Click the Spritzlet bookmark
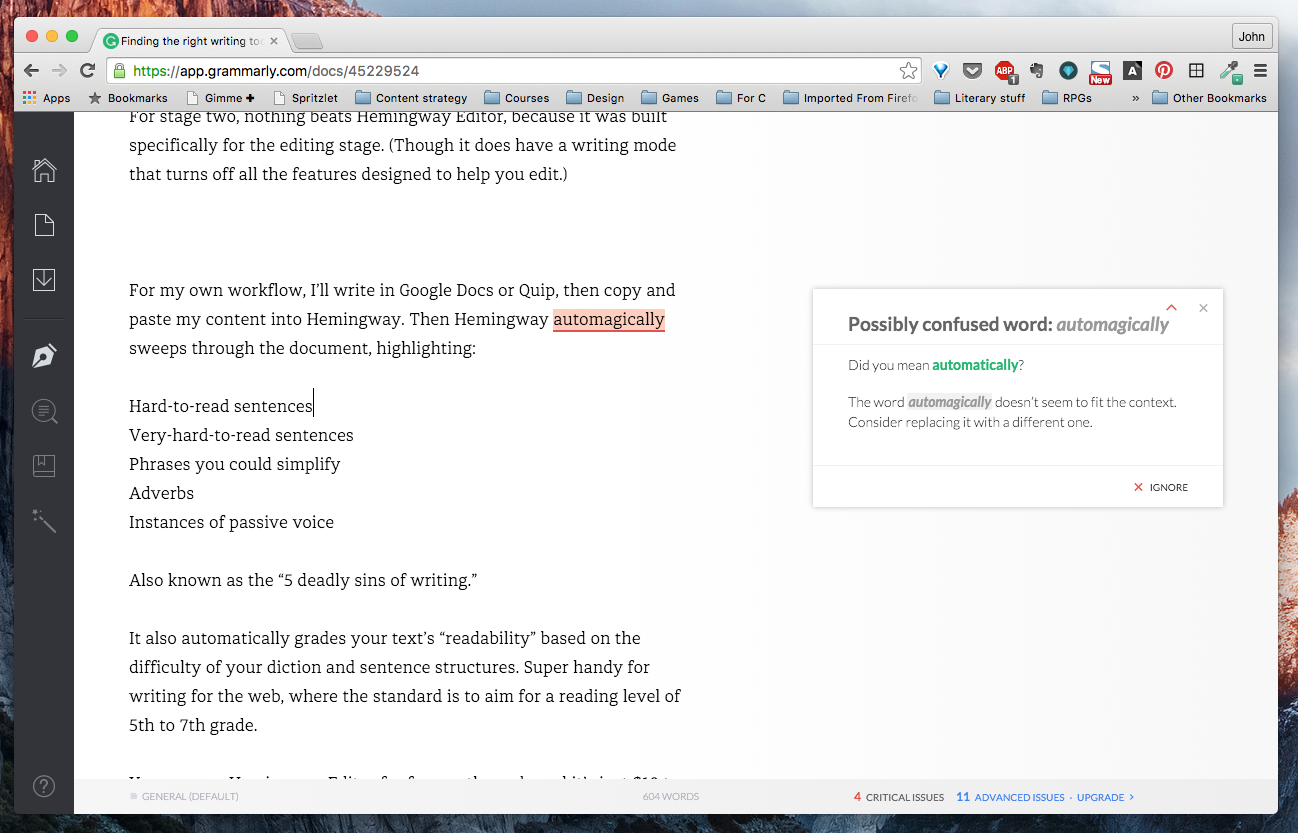The height and width of the screenshot is (833, 1298). pos(304,98)
